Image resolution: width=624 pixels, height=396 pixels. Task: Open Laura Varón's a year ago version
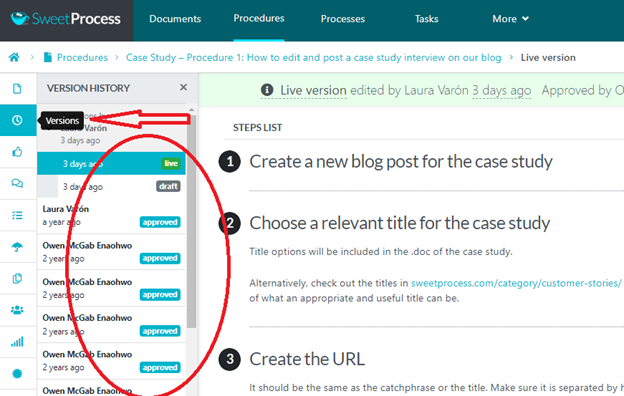111,215
